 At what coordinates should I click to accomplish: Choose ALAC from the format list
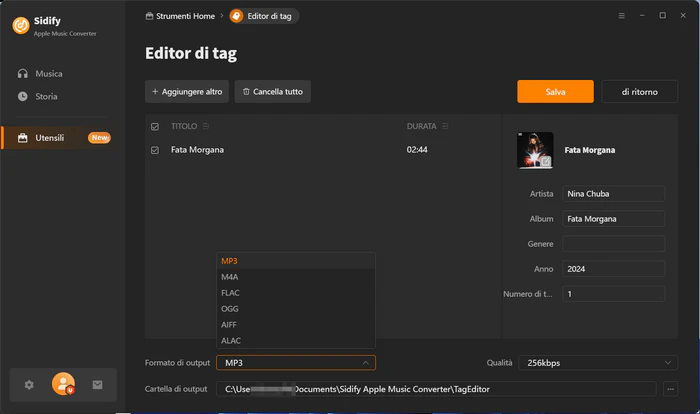[x=296, y=340]
